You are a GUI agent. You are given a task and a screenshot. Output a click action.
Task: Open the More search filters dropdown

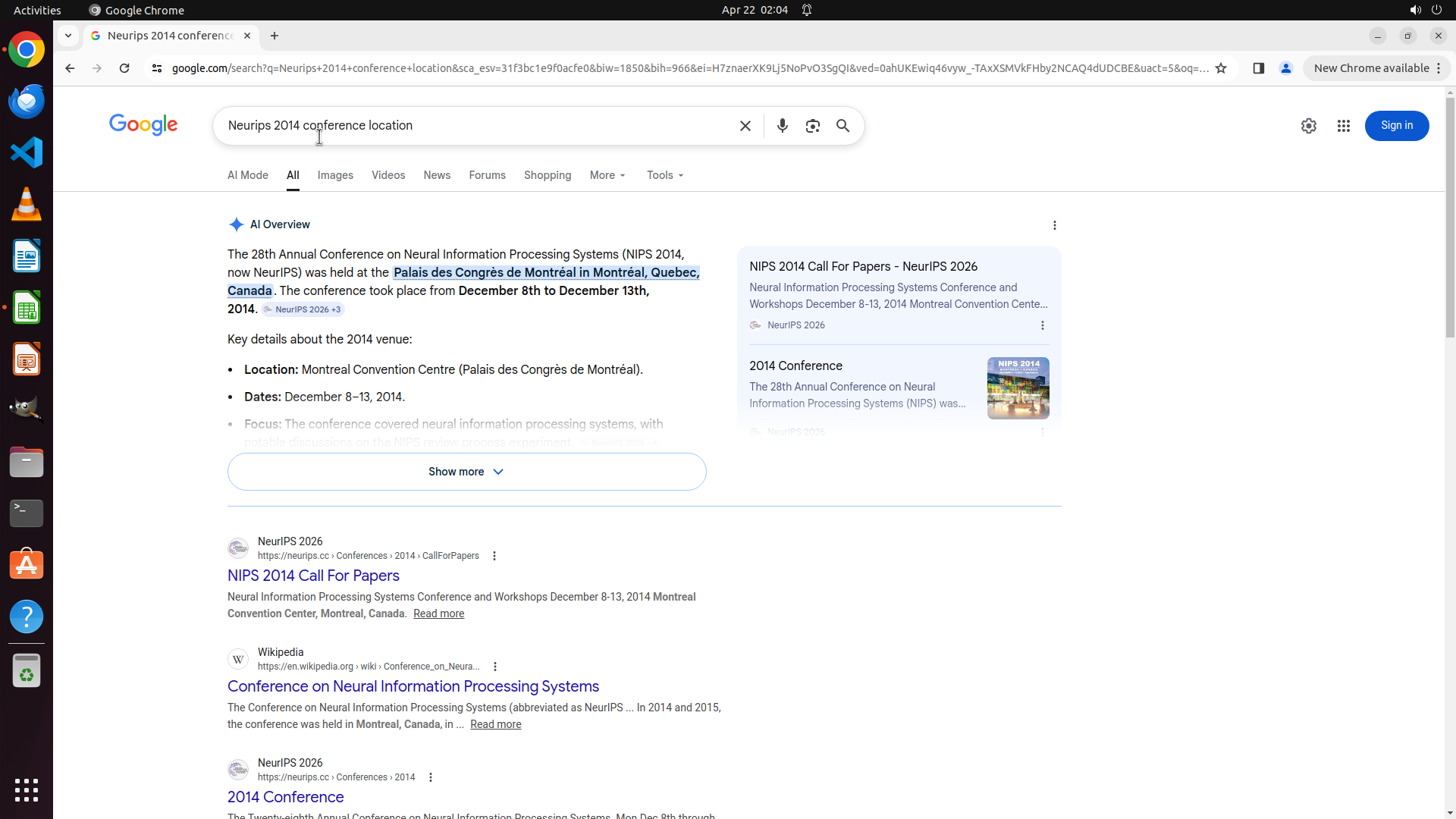[x=607, y=175]
